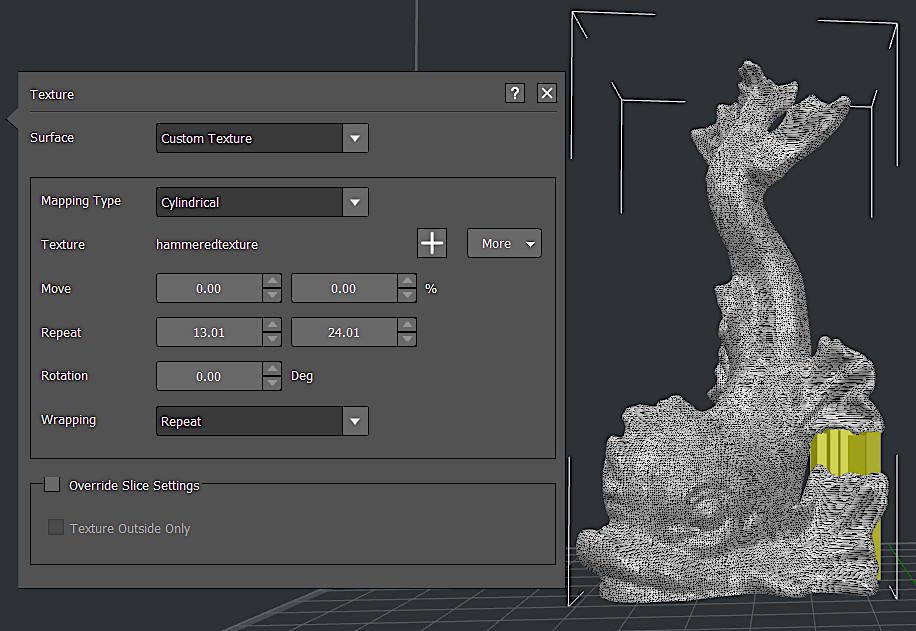Click the help question mark icon
Viewport: 916px width, 631px height.
coord(515,93)
